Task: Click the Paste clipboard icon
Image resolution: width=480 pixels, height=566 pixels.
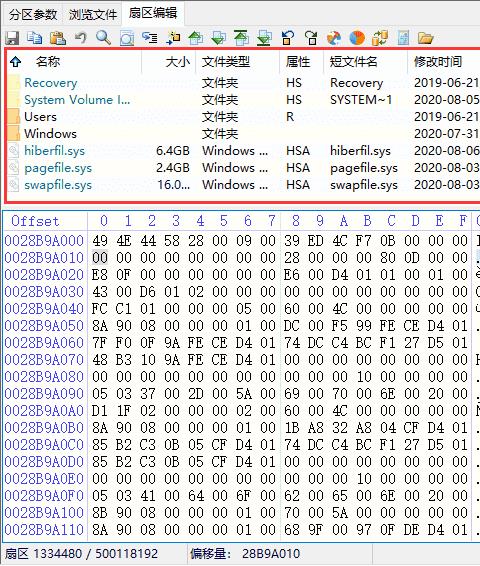Action: (58, 38)
